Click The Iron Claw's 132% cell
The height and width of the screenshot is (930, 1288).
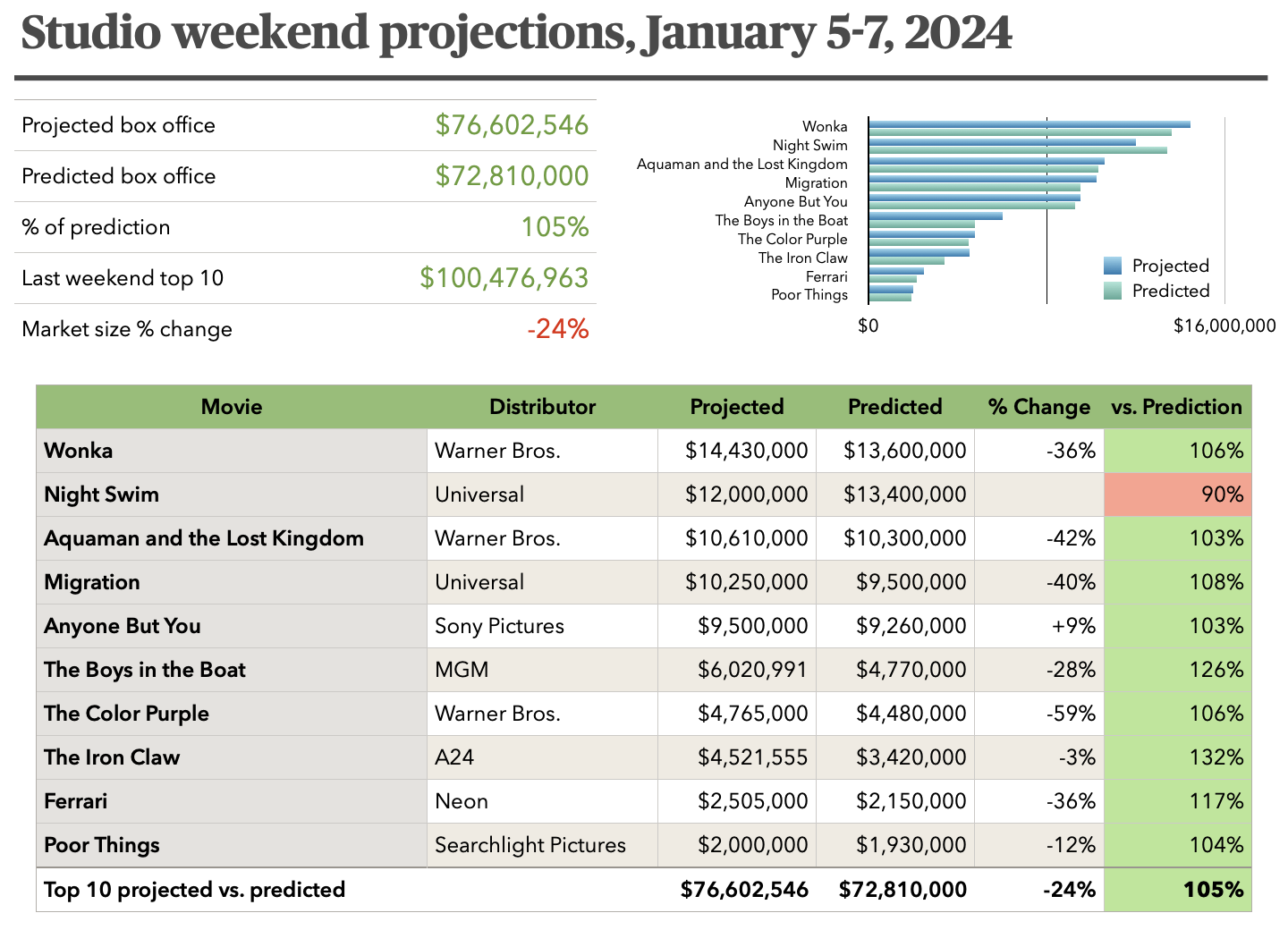coord(1178,757)
